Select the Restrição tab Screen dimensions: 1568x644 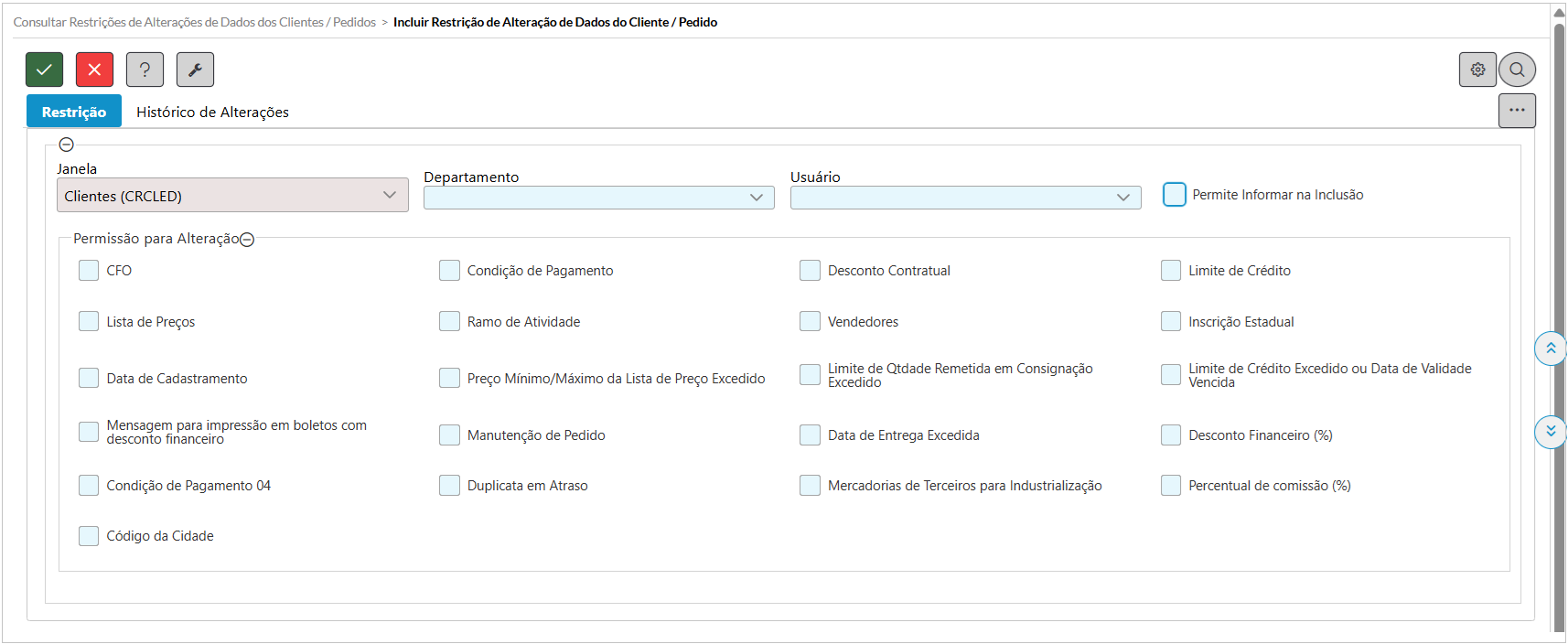(x=74, y=113)
